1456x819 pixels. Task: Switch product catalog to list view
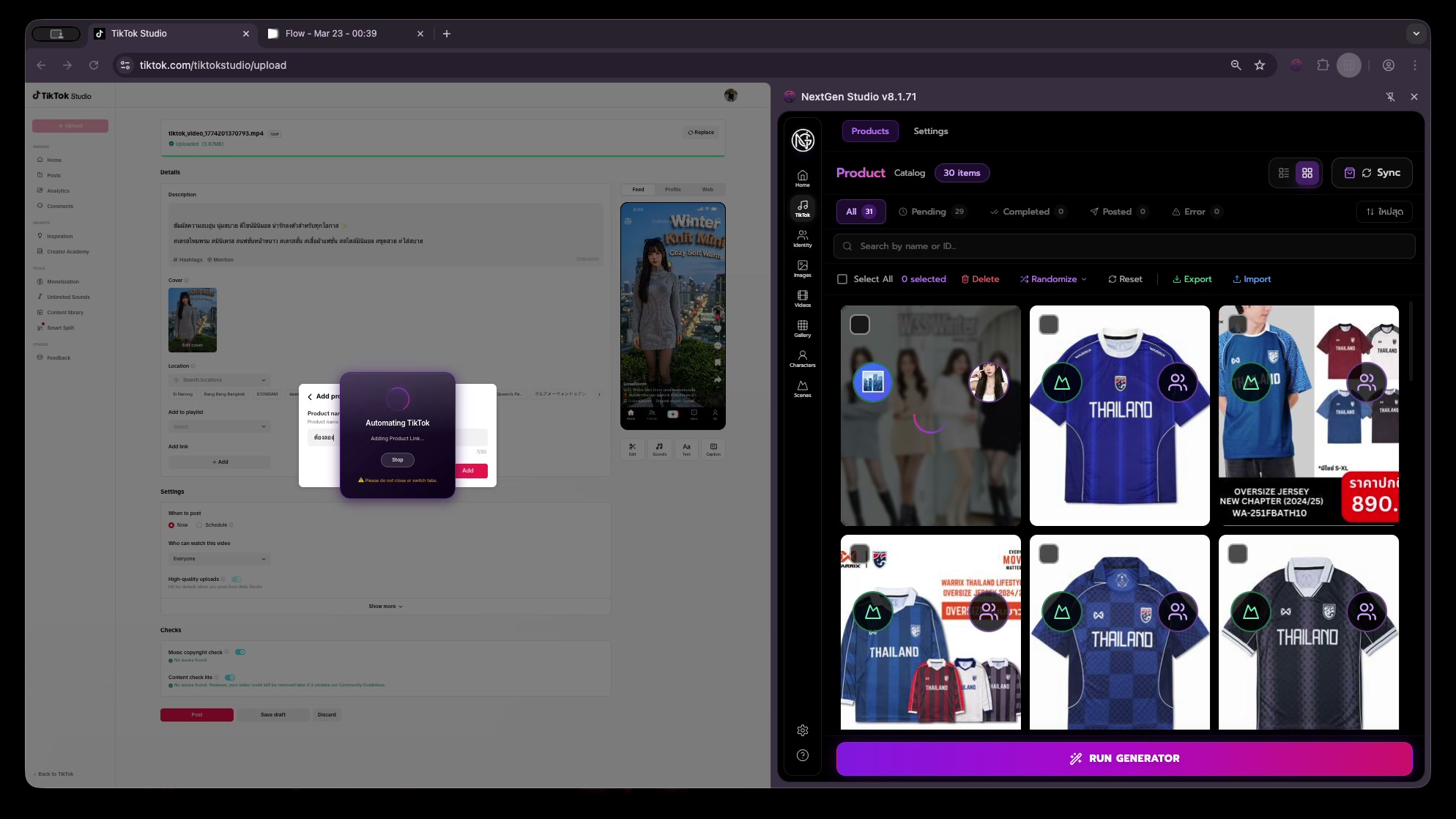[1284, 173]
